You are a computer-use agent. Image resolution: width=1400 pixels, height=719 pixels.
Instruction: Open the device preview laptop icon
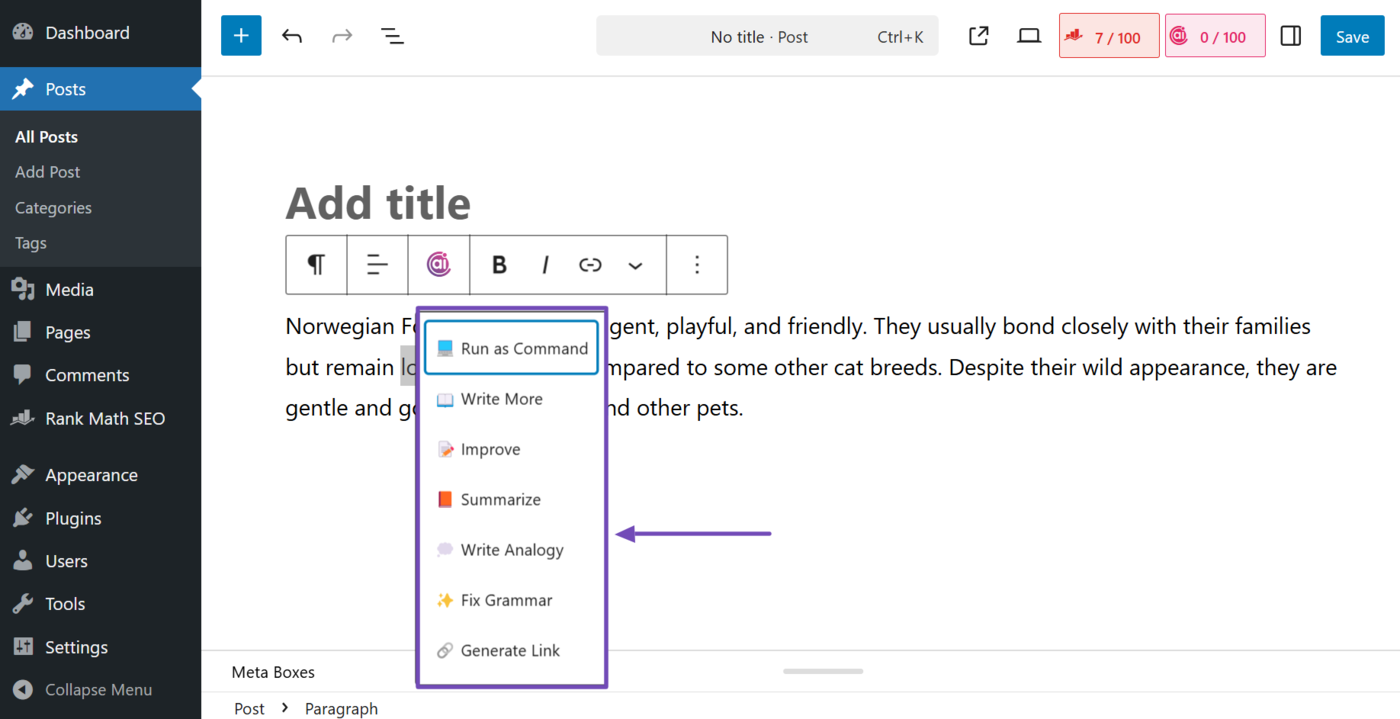pyautogui.click(x=1029, y=36)
